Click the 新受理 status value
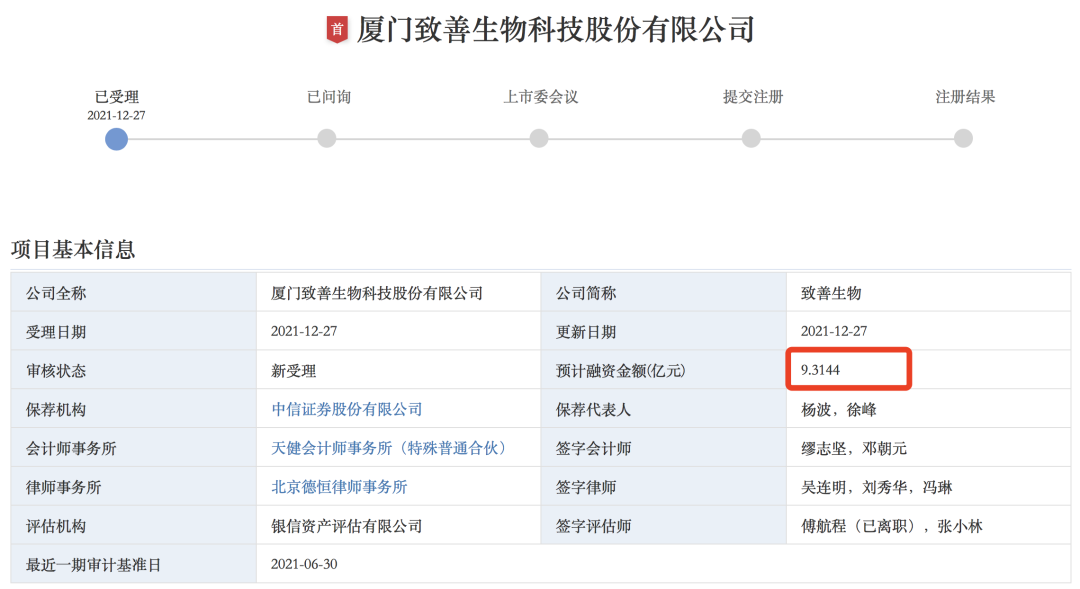Image resolution: width=1080 pixels, height=589 pixels. point(293,371)
